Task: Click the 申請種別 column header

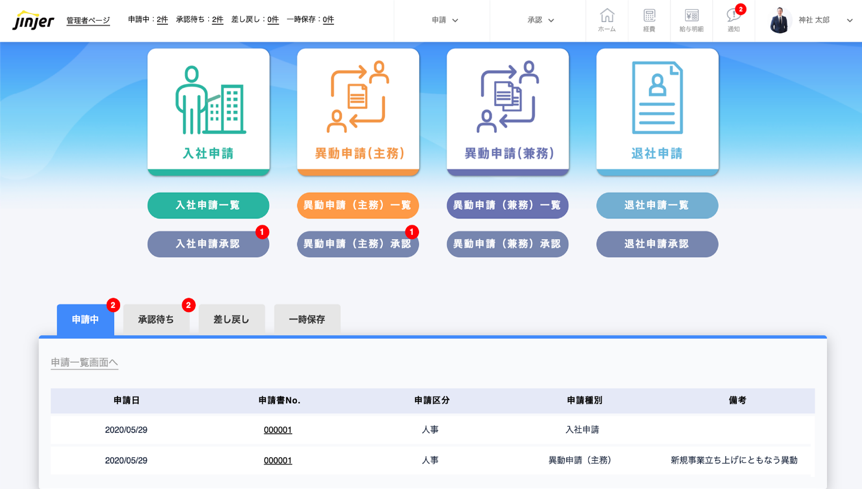Action: [584, 401]
